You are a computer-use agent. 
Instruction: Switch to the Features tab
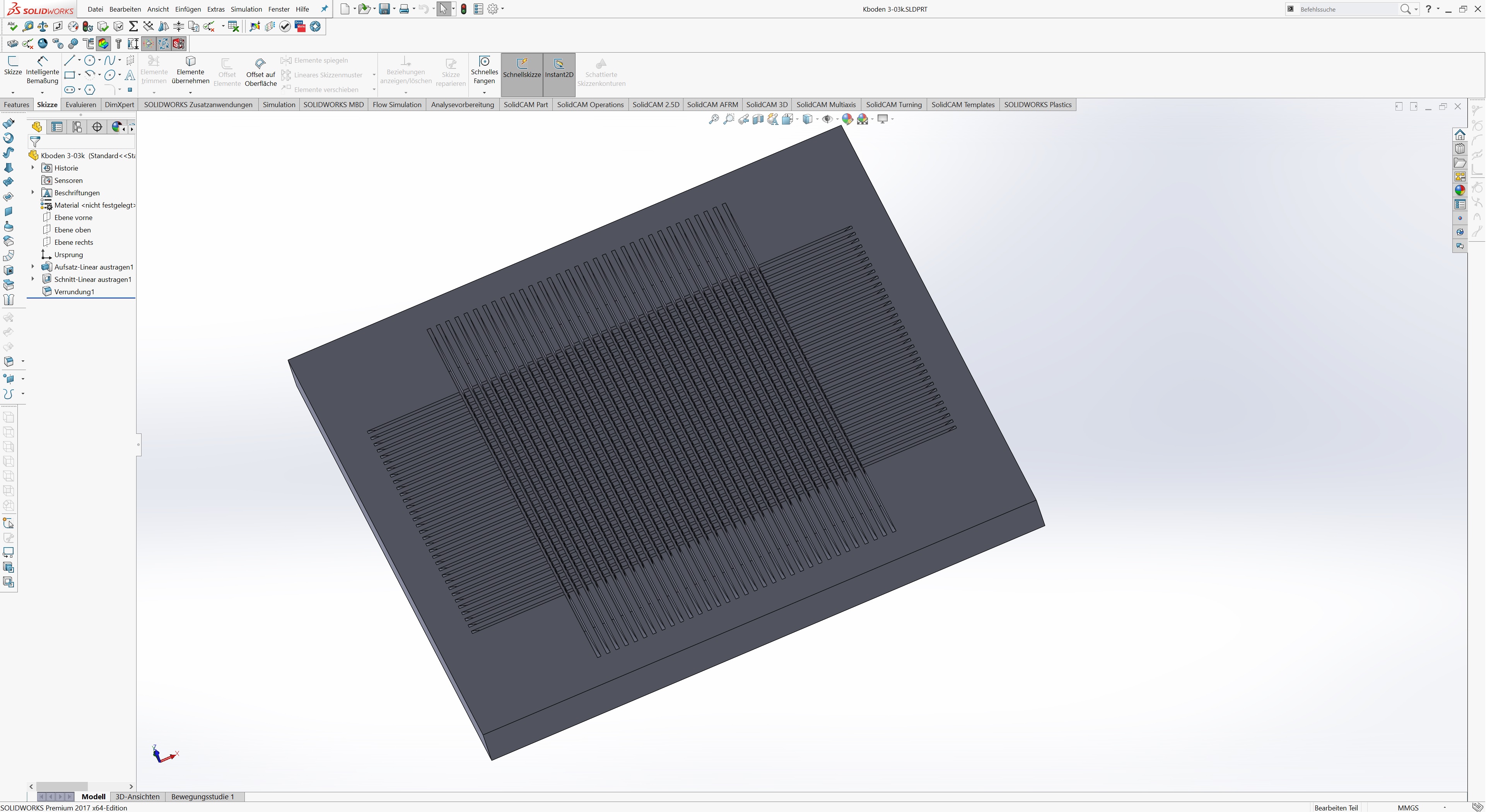tap(16, 104)
